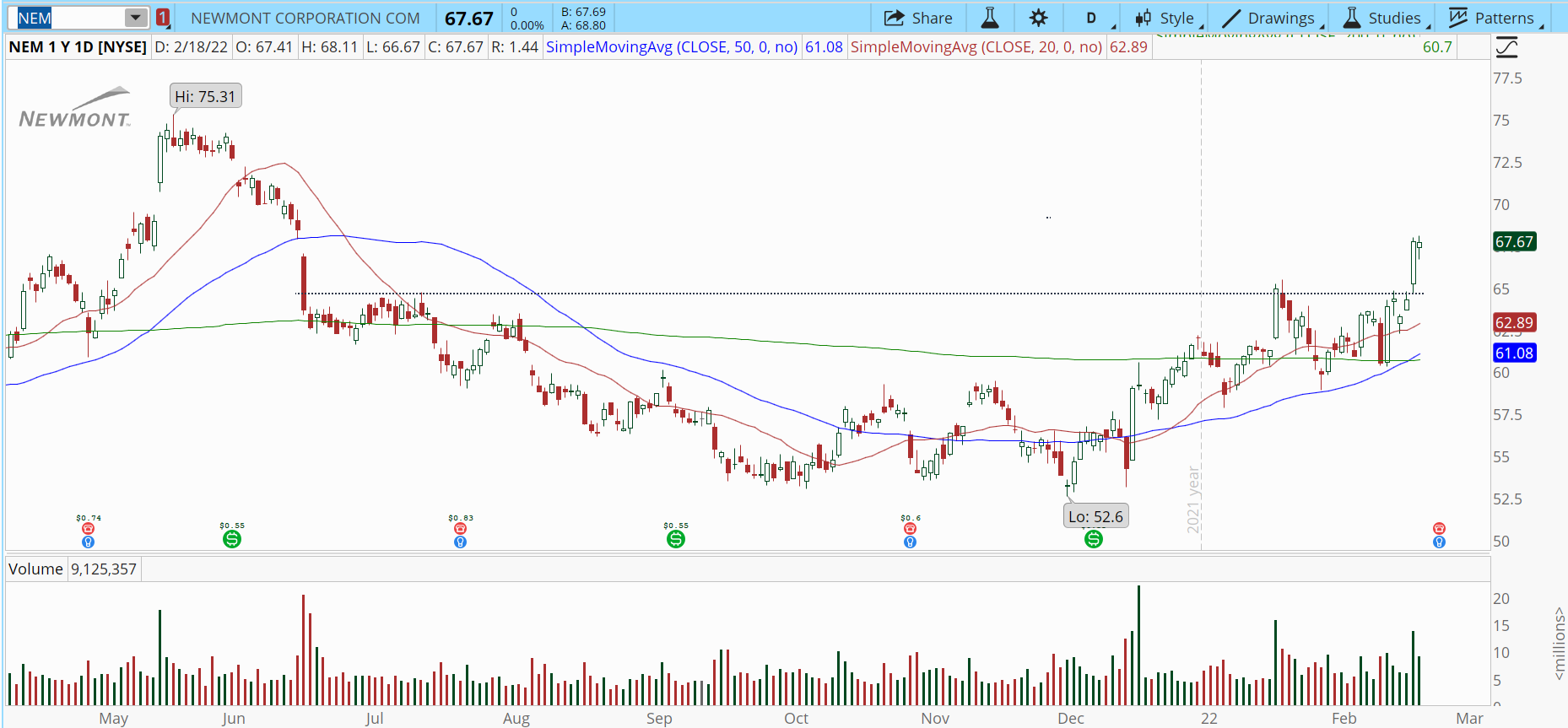Click the December green dividend icon

1094,539
